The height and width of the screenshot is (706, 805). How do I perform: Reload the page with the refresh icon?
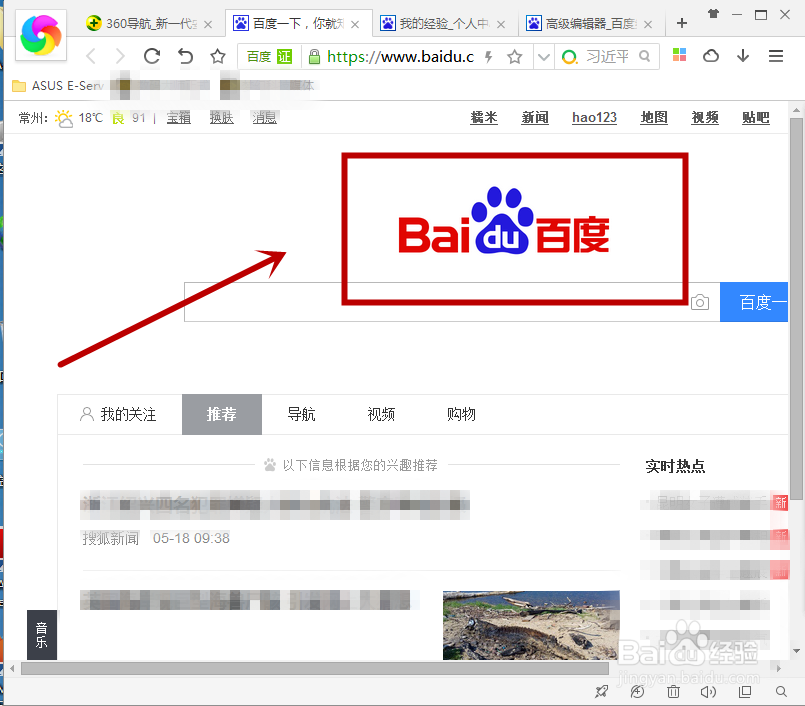(152, 56)
